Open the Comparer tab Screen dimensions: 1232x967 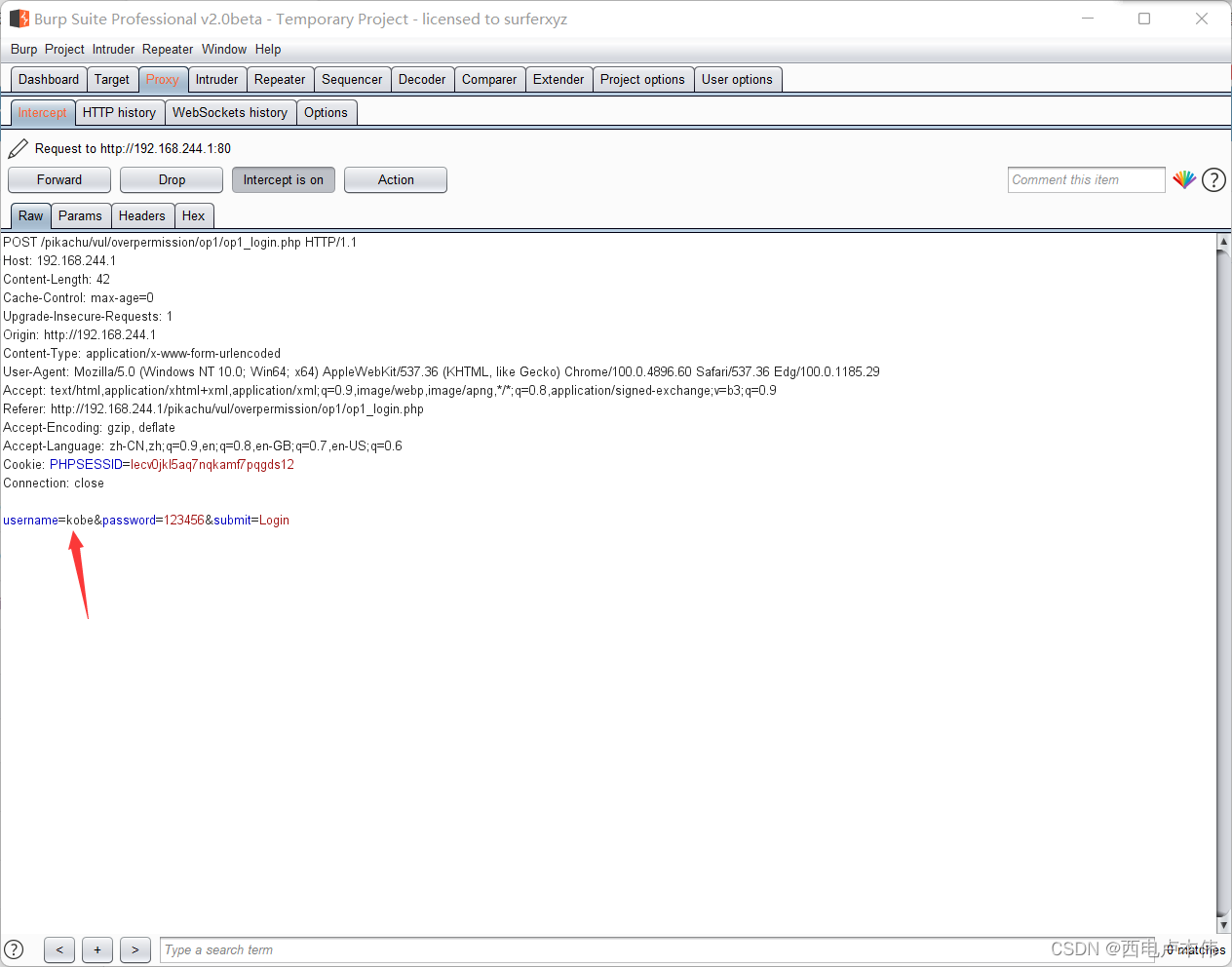489,80
